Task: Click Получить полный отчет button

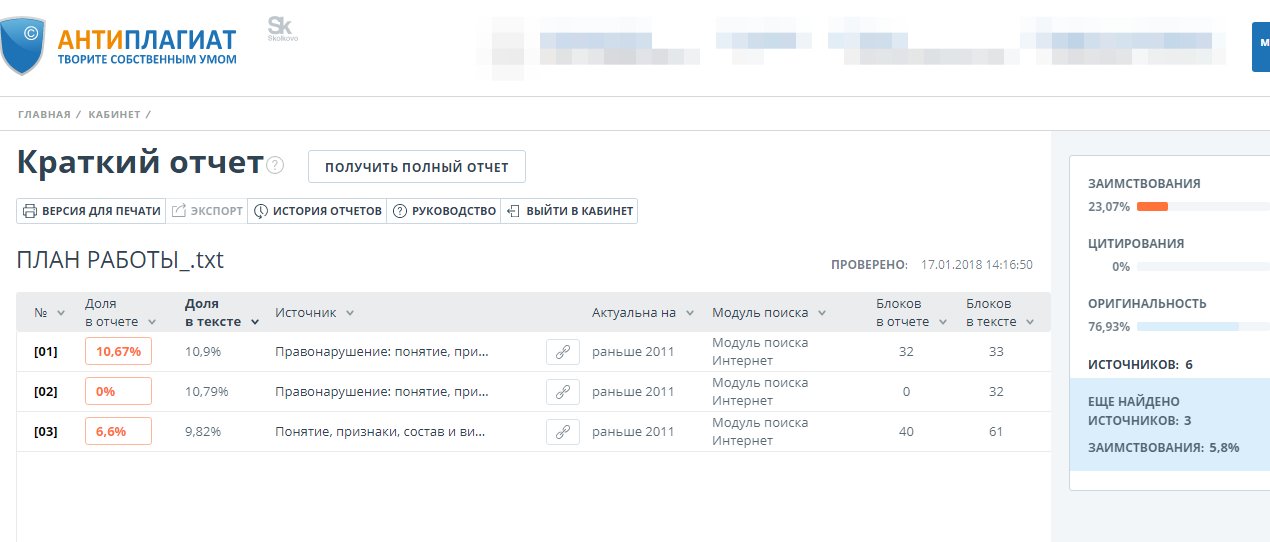Action: point(416,167)
